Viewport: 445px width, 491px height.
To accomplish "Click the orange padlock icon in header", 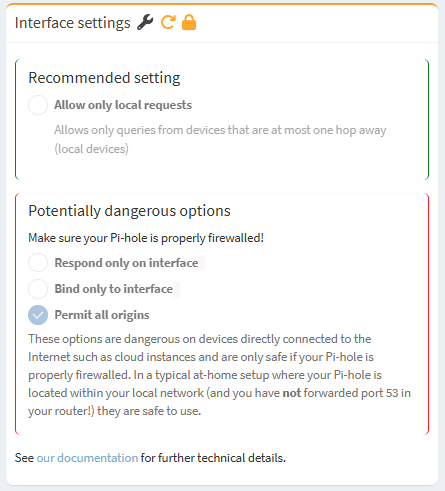I will tap(189, 22).
